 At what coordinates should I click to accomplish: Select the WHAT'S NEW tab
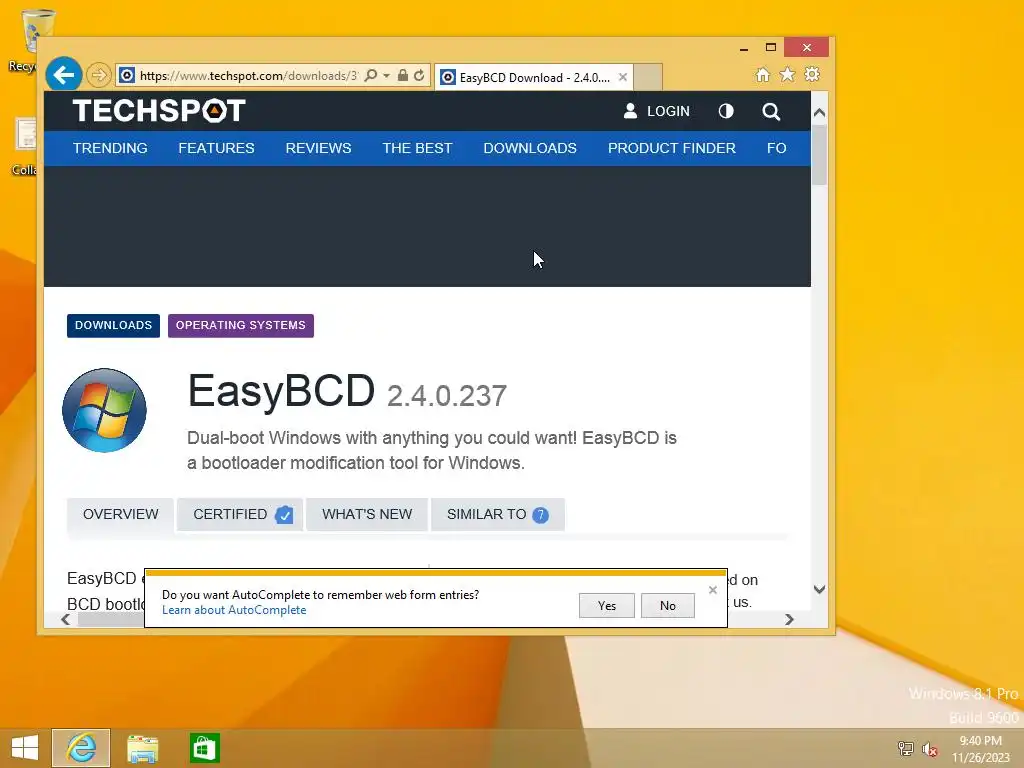[367, 515]
